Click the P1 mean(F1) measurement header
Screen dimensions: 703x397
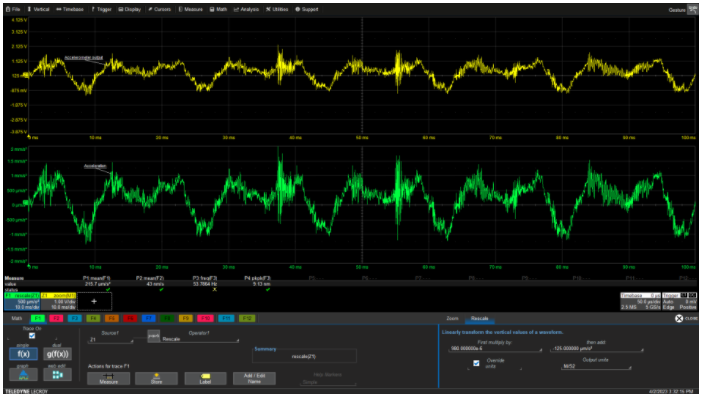click(x=96, y=279)
